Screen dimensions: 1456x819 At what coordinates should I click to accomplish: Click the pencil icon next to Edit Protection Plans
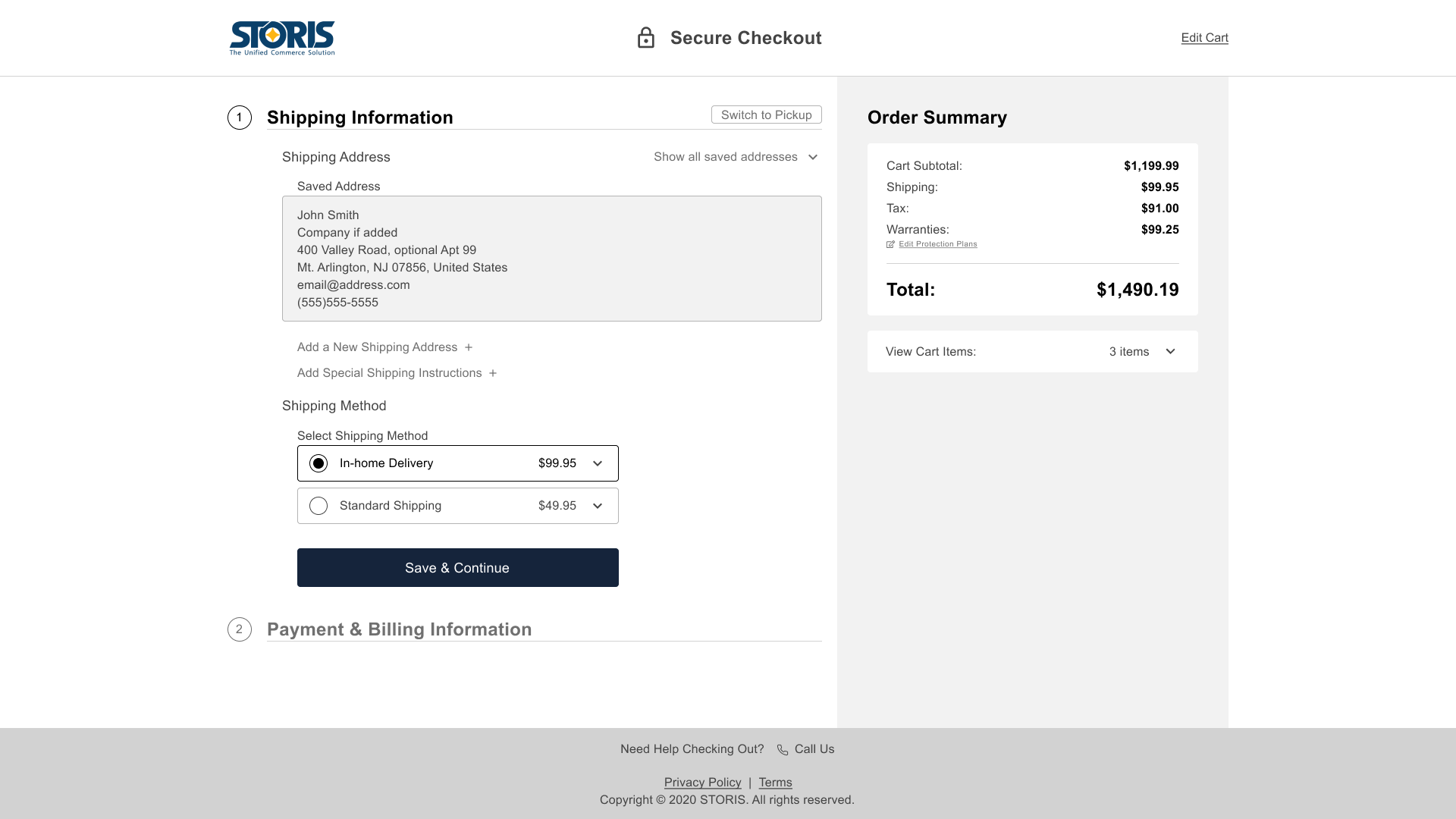(x=890, y=244)
